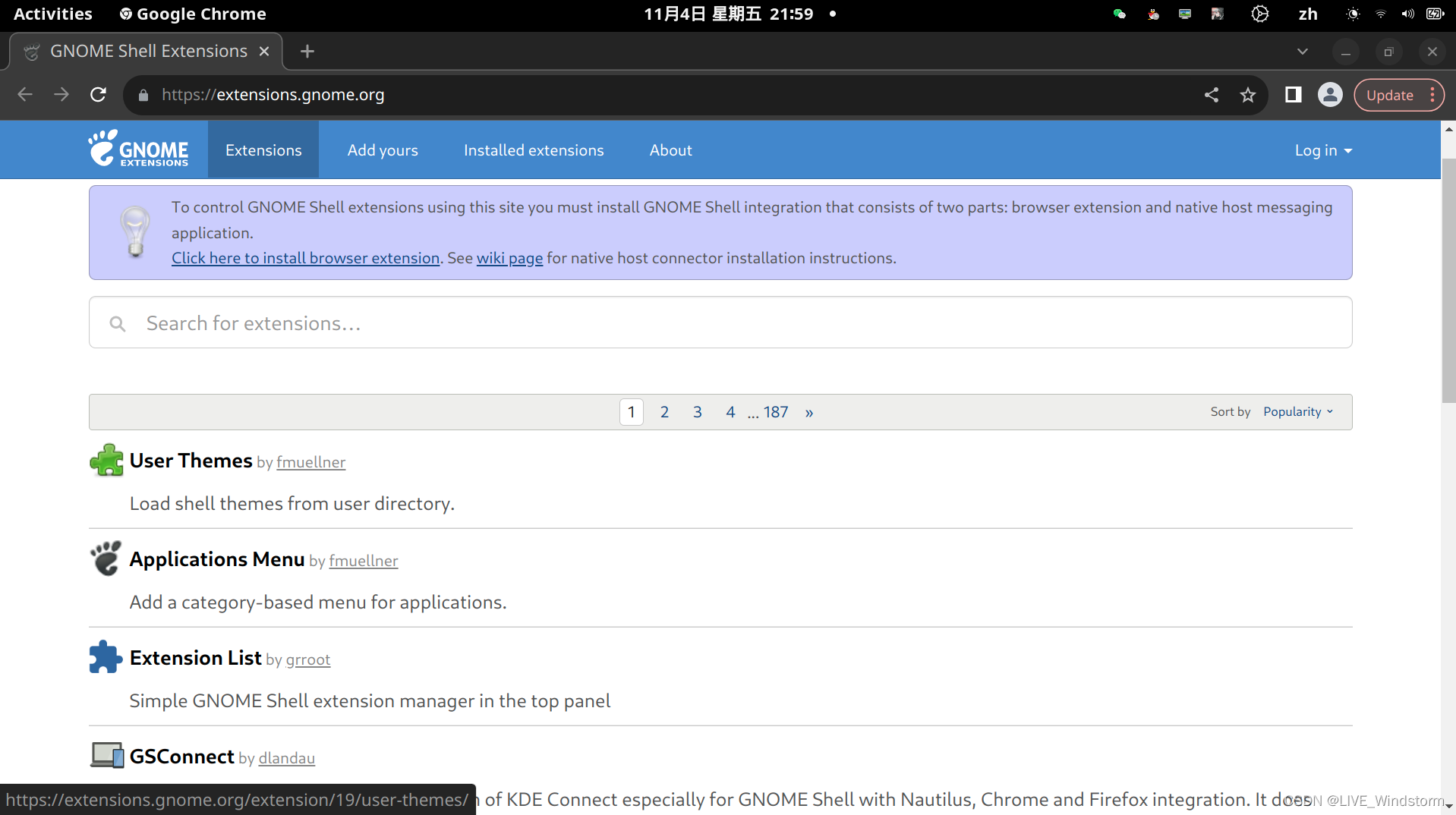
Task: Expand the Chrome tab search chevron
Action: coord(1303,52)
